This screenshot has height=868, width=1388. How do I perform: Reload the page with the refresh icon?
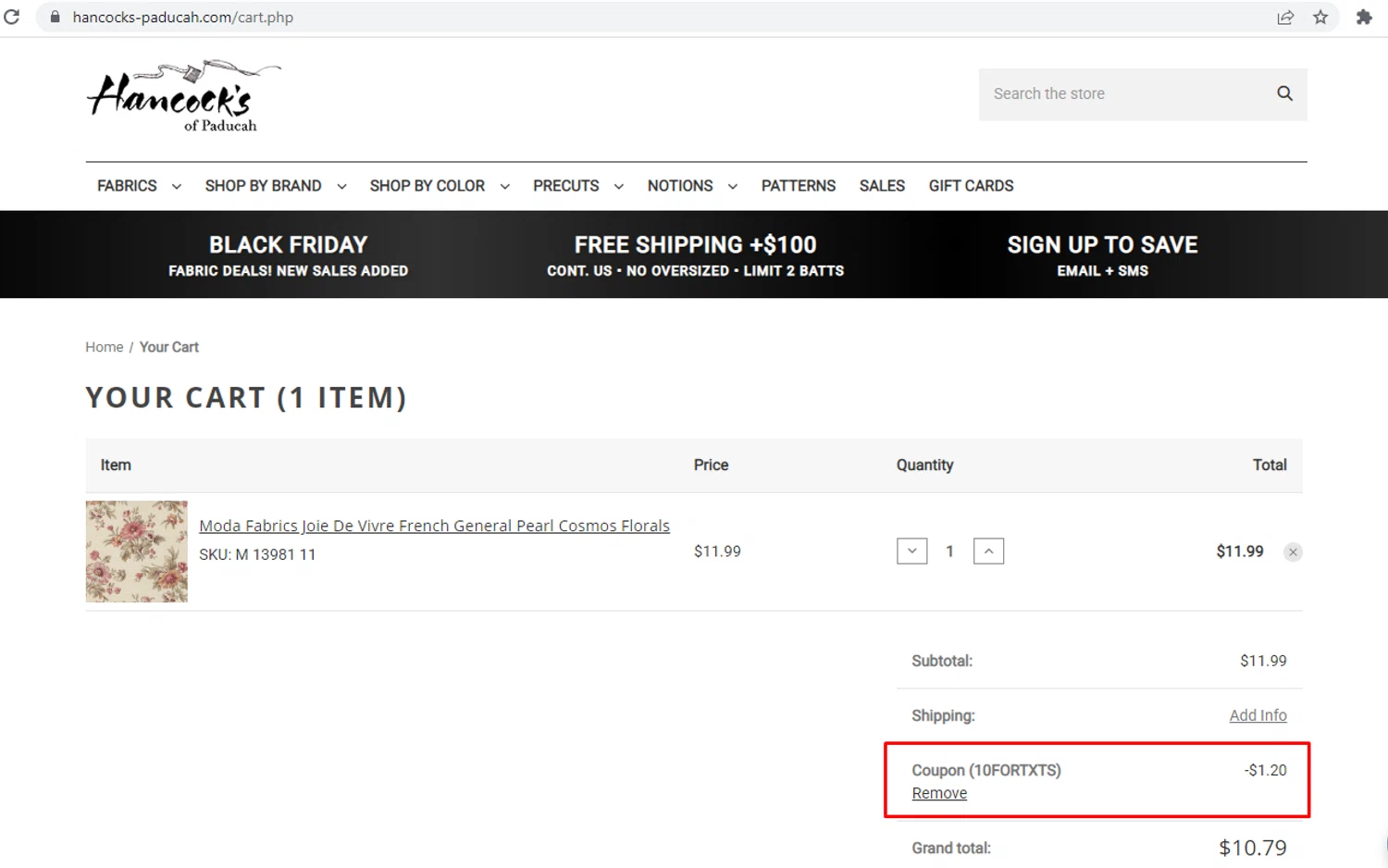pyautogui.click(x=12, y=17)
